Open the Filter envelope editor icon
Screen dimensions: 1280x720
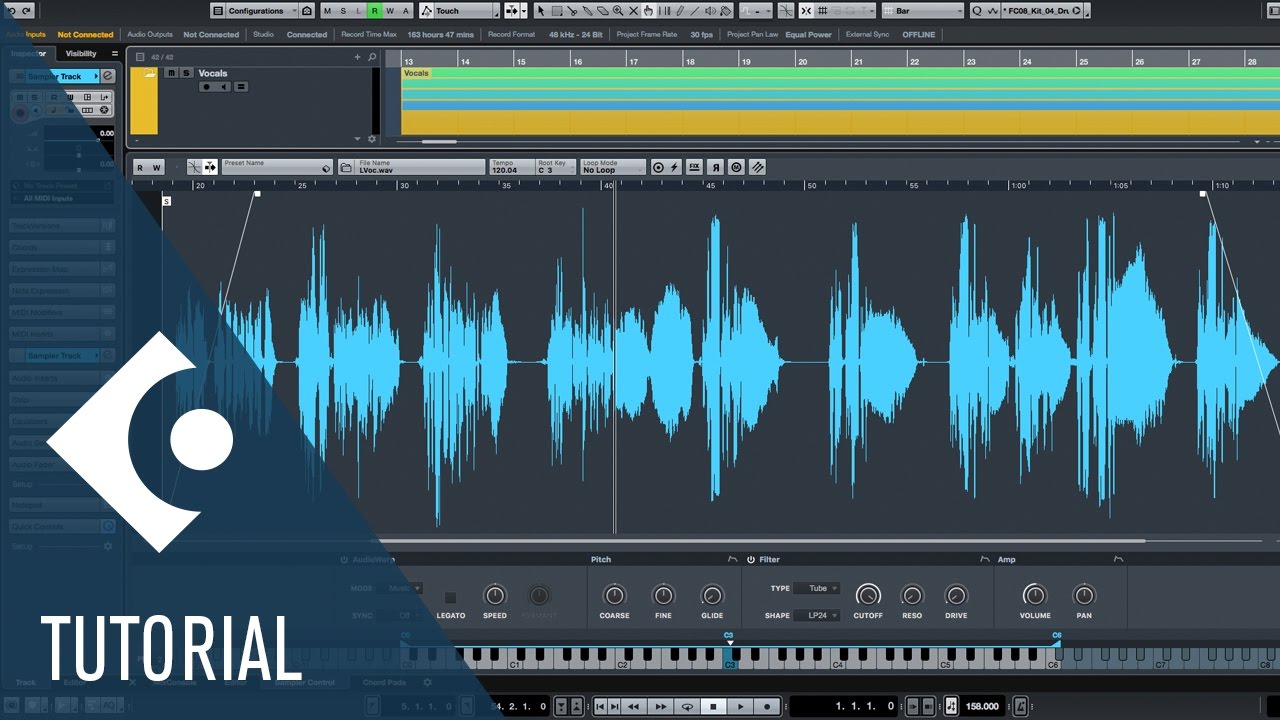coord(985,559)
